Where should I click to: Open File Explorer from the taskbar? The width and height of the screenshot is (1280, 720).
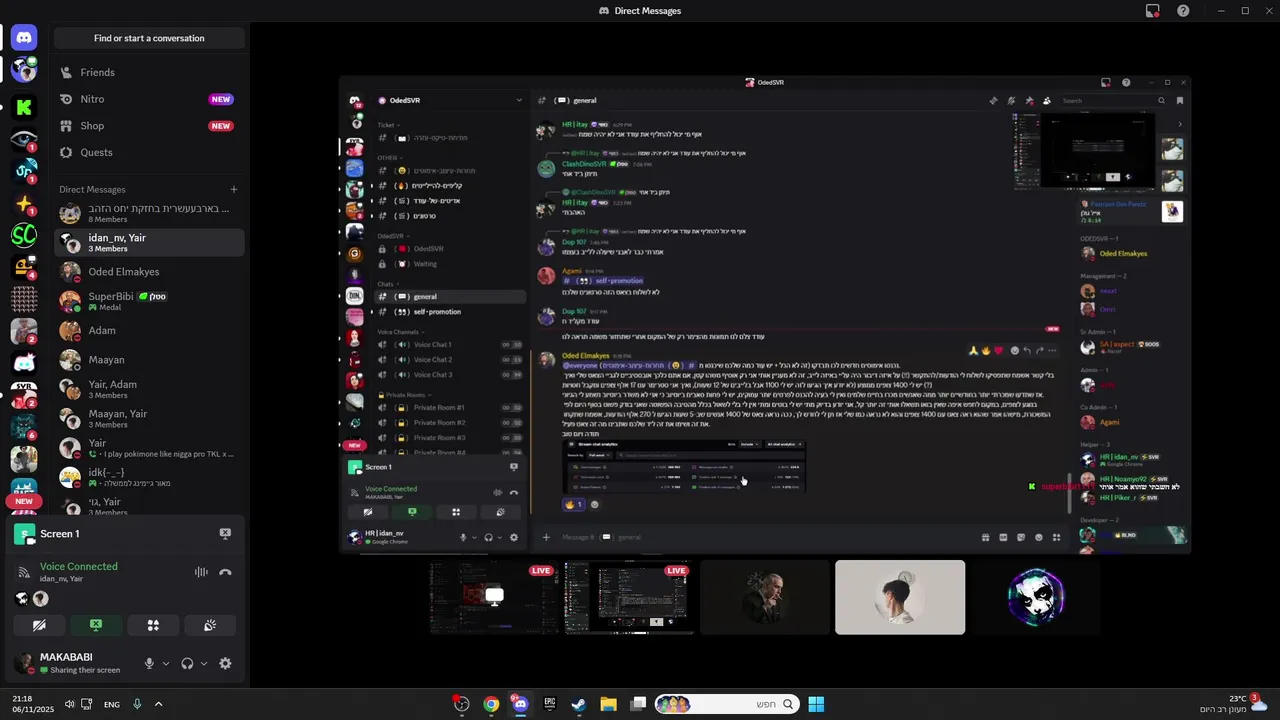(x=608, y=704)
